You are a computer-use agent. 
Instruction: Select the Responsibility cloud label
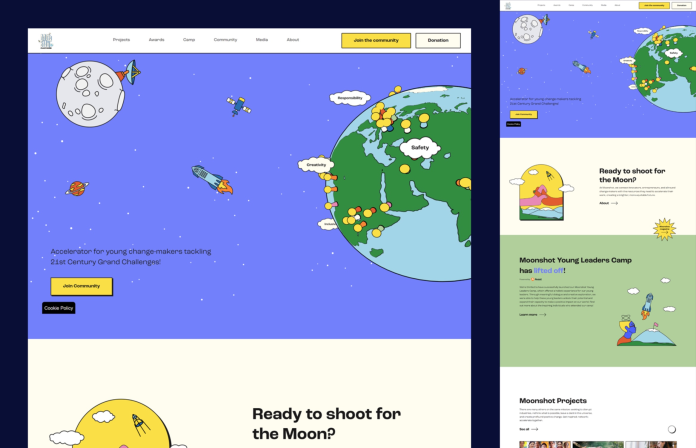(350, 98)
